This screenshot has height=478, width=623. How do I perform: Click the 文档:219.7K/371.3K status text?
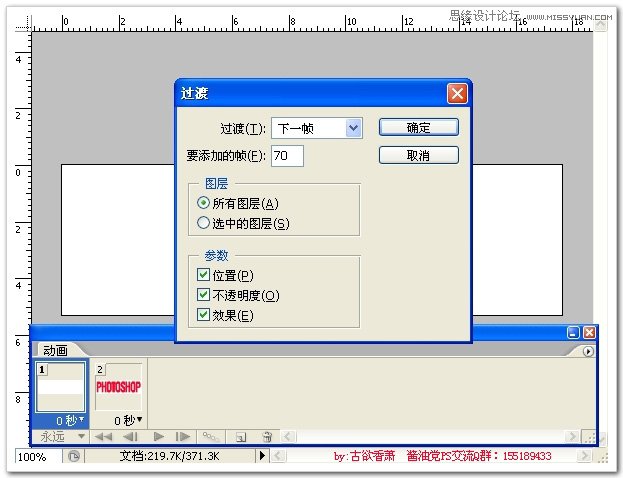click(170, 456)
